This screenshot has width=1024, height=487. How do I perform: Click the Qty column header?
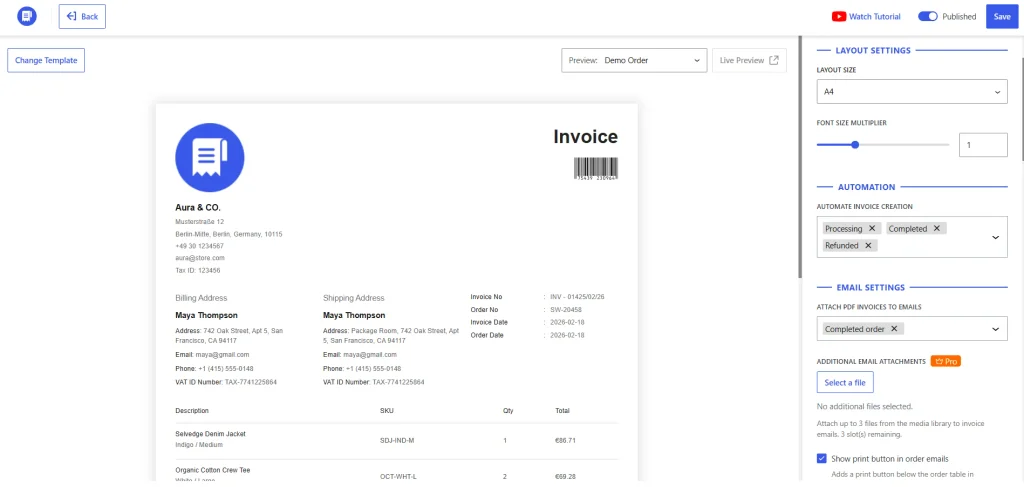click(508, 411)
